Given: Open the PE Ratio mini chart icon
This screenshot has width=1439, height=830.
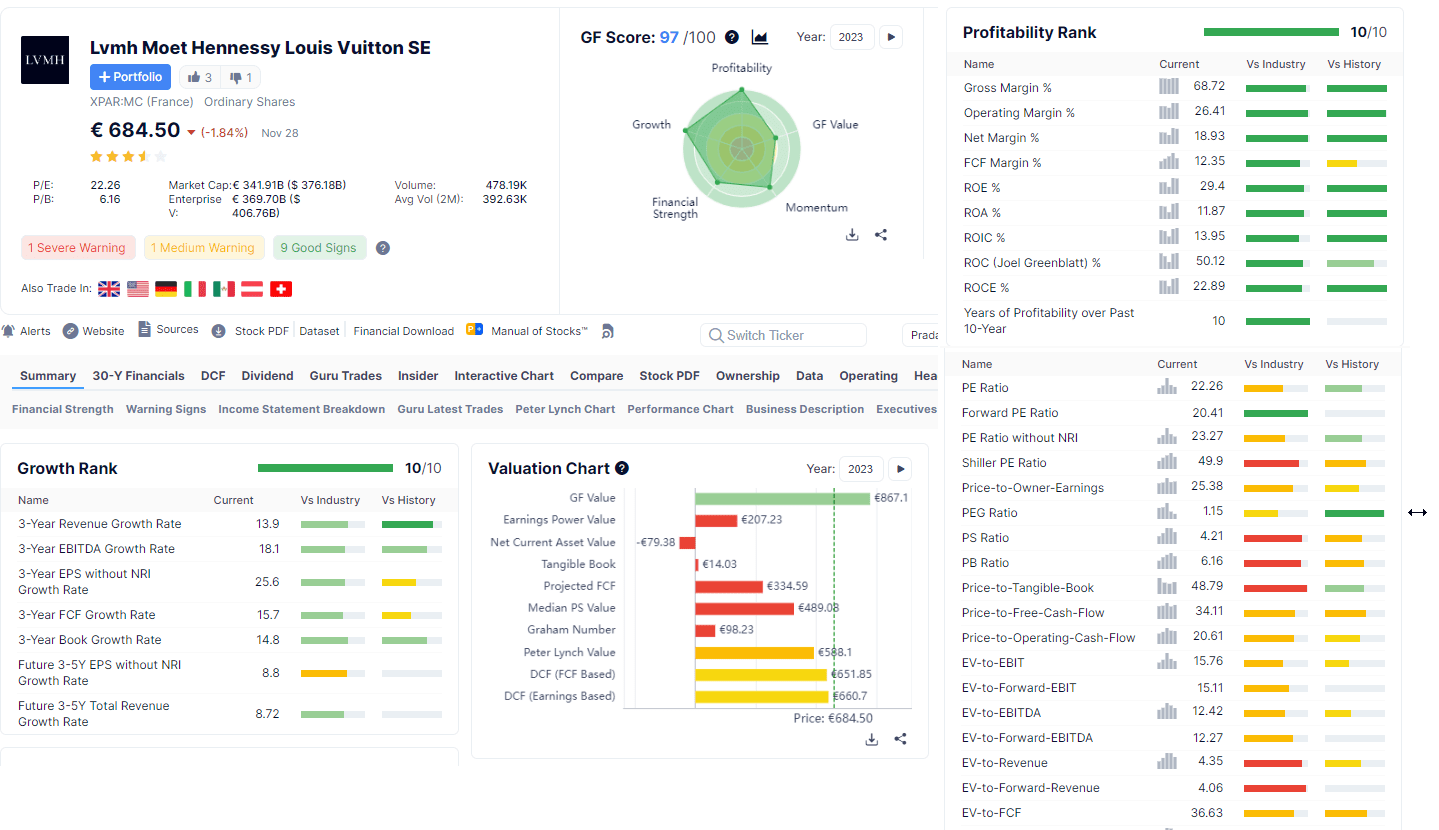Looking at the screenshot, I should [x=1167, y=386].
